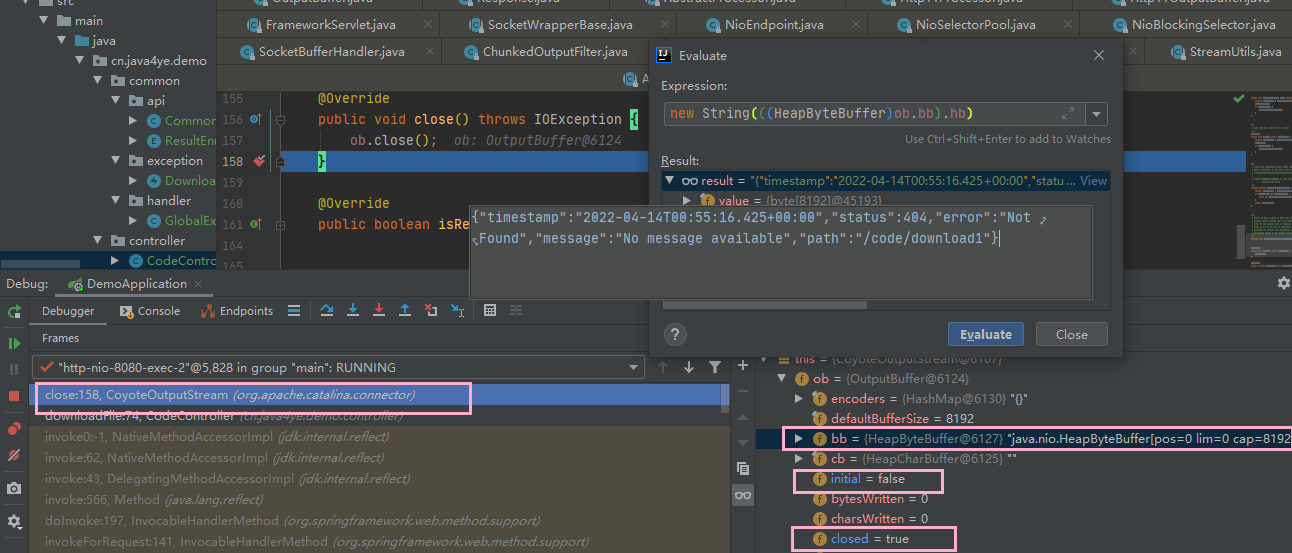Open the NioEndpoint.java editor tab
Screen dimensions: 1292x553
click(772, 24)
